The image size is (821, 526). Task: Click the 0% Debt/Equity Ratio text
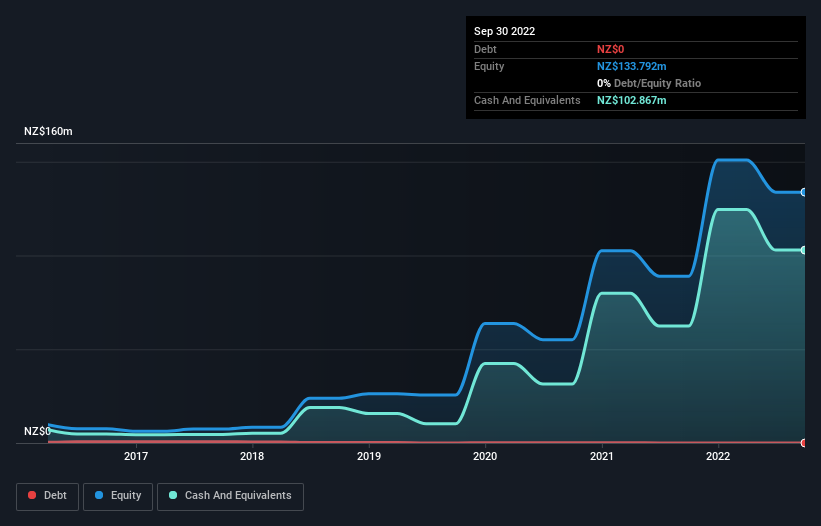(x=649, y=83)
